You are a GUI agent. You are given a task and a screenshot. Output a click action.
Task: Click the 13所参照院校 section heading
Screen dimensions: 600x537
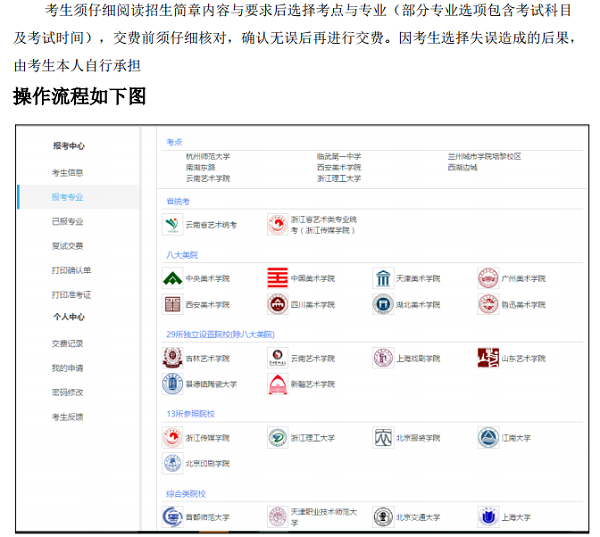click(x=191, y=414)
